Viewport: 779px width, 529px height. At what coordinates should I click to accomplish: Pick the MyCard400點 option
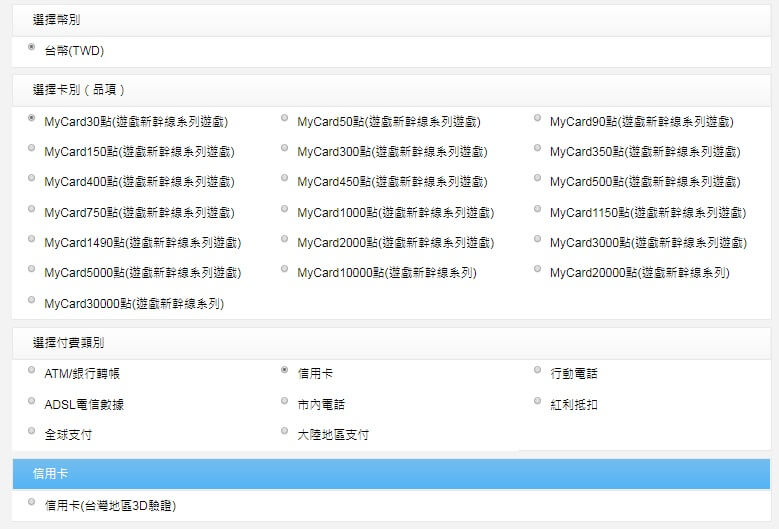point(31,178)
